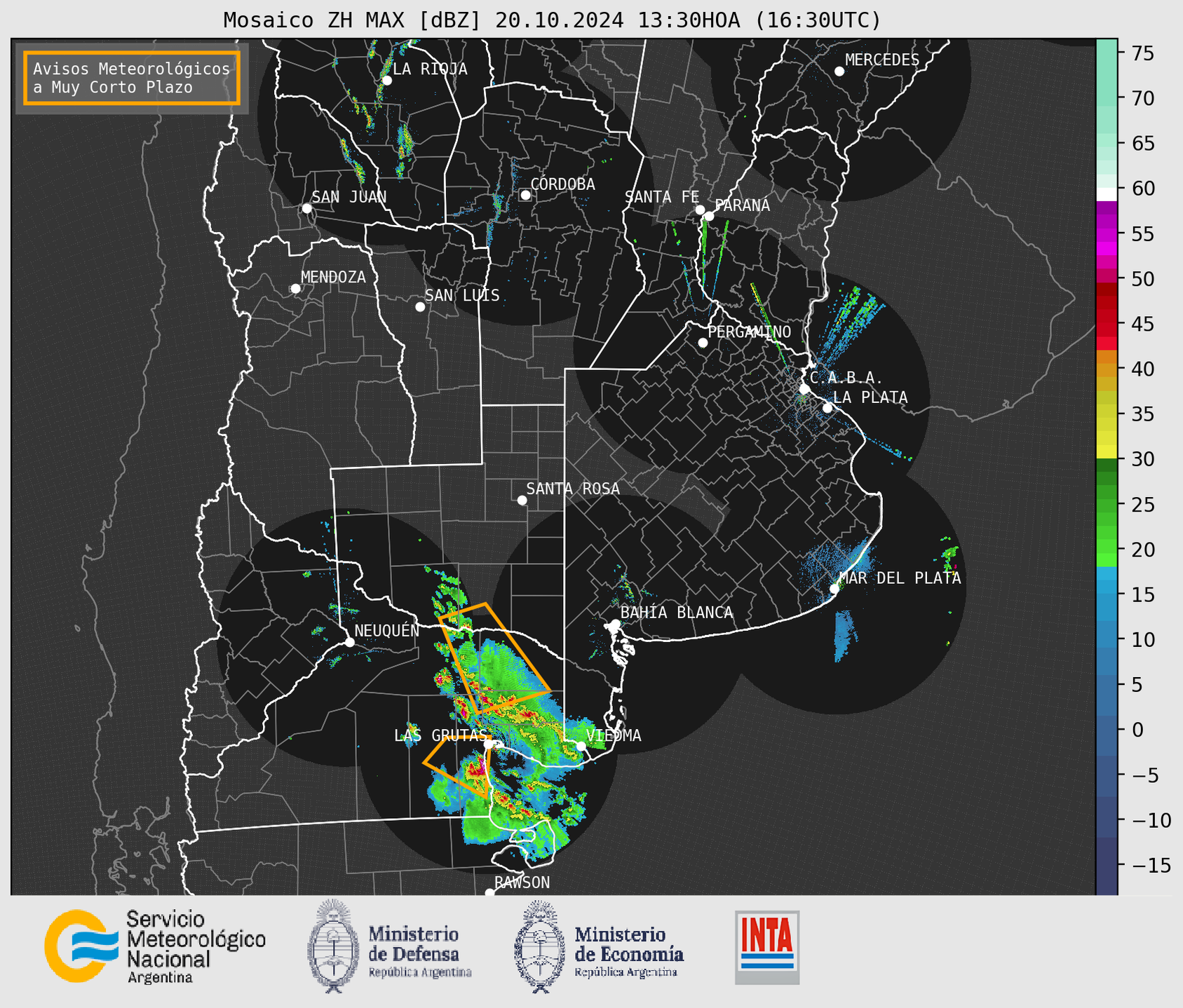This screenshot has height=1008, width=1183.
Task: Click the 0 dBZ colorbar label
Action: pyautogui.click(x=1137, y=730)
